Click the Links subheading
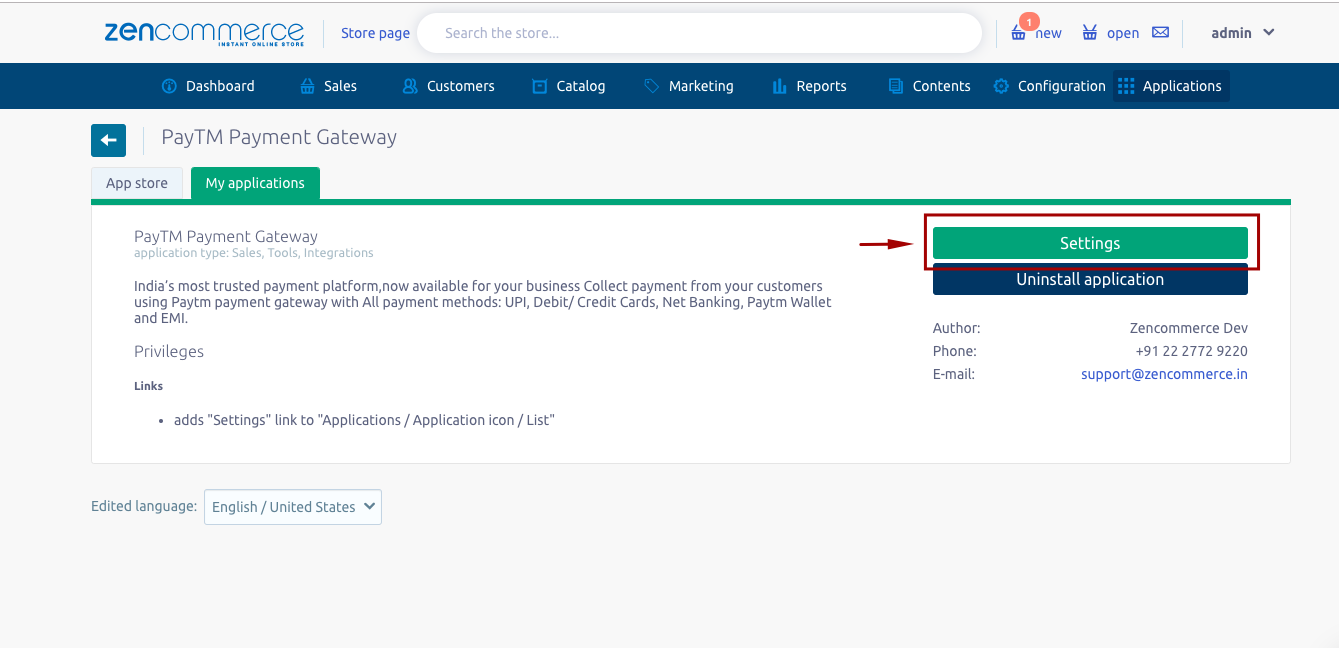 click(148, 386)
